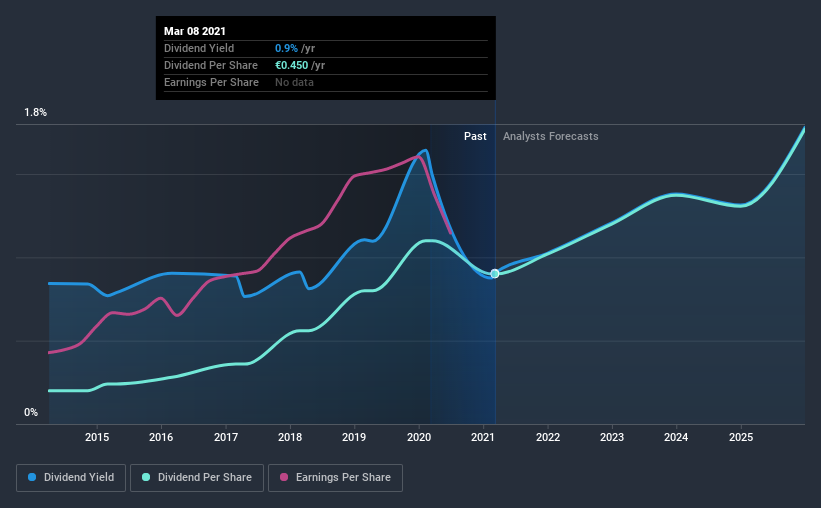Click the 0% y-axis label
The height and width of the screenshot is (508, 821).
(31, 413)
